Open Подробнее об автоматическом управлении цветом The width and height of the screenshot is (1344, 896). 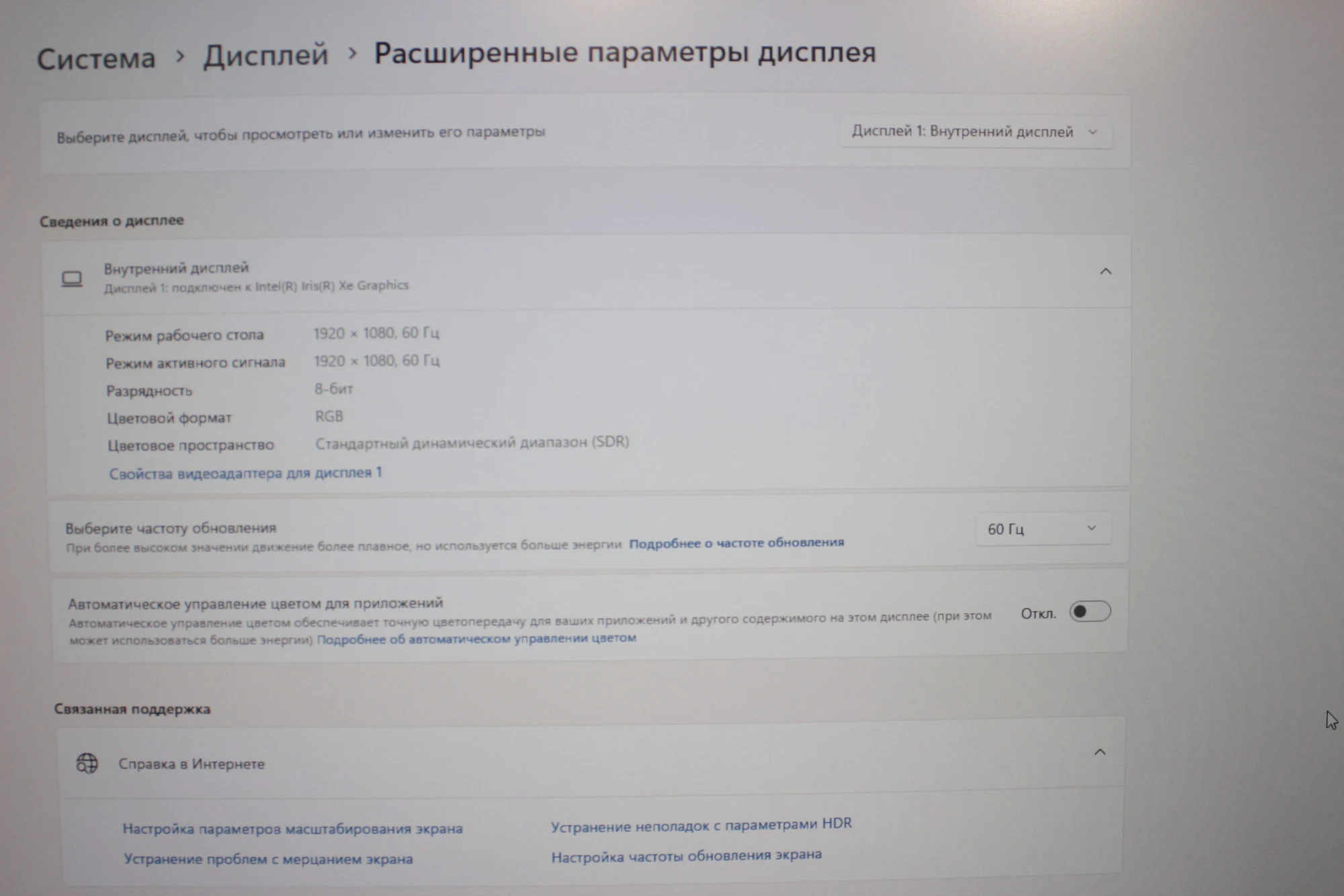pos(476,638)
